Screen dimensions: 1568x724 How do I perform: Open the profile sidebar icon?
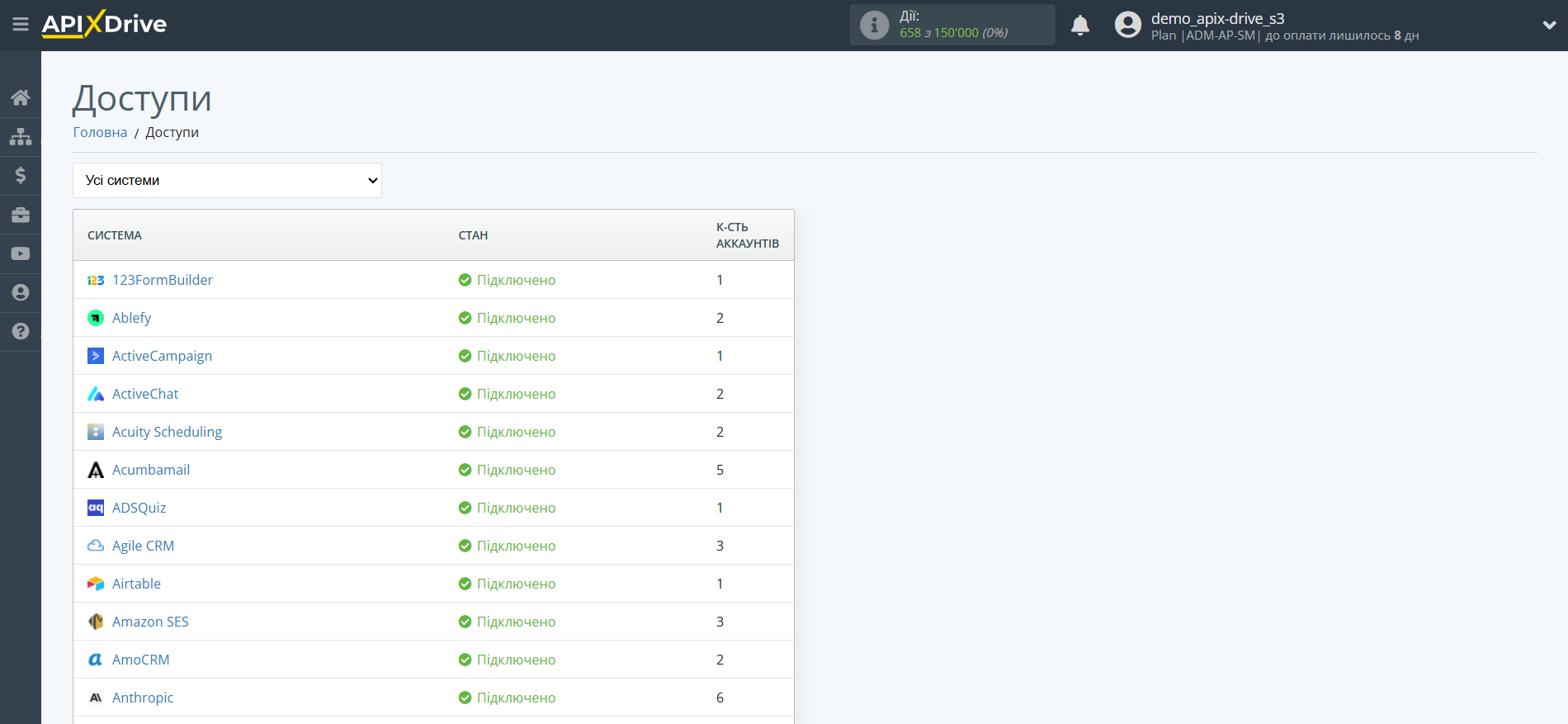(x=21, y=292)
